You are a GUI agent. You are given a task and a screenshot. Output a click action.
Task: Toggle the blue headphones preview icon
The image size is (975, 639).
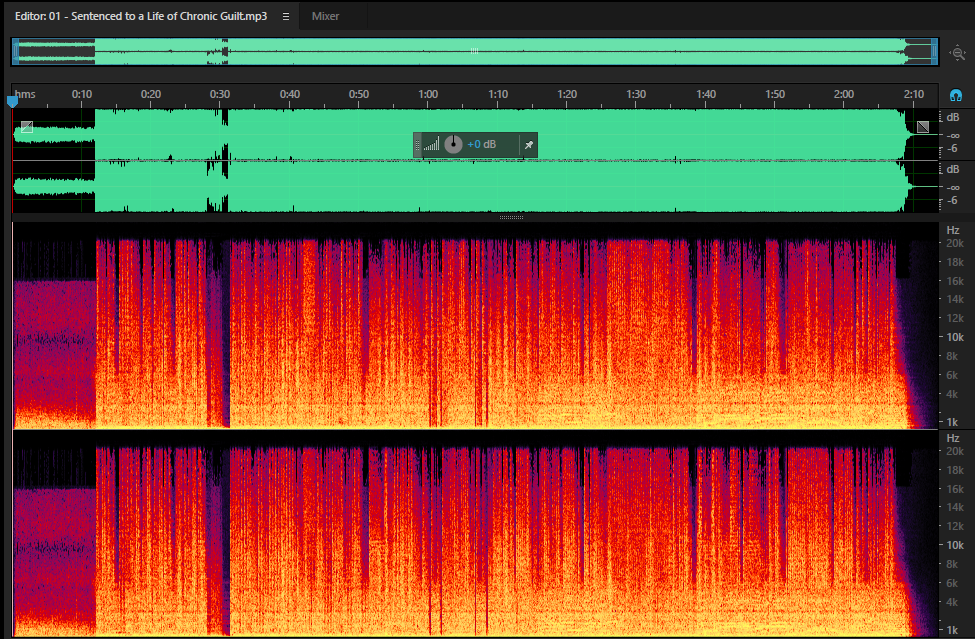(x=956, y=95)
